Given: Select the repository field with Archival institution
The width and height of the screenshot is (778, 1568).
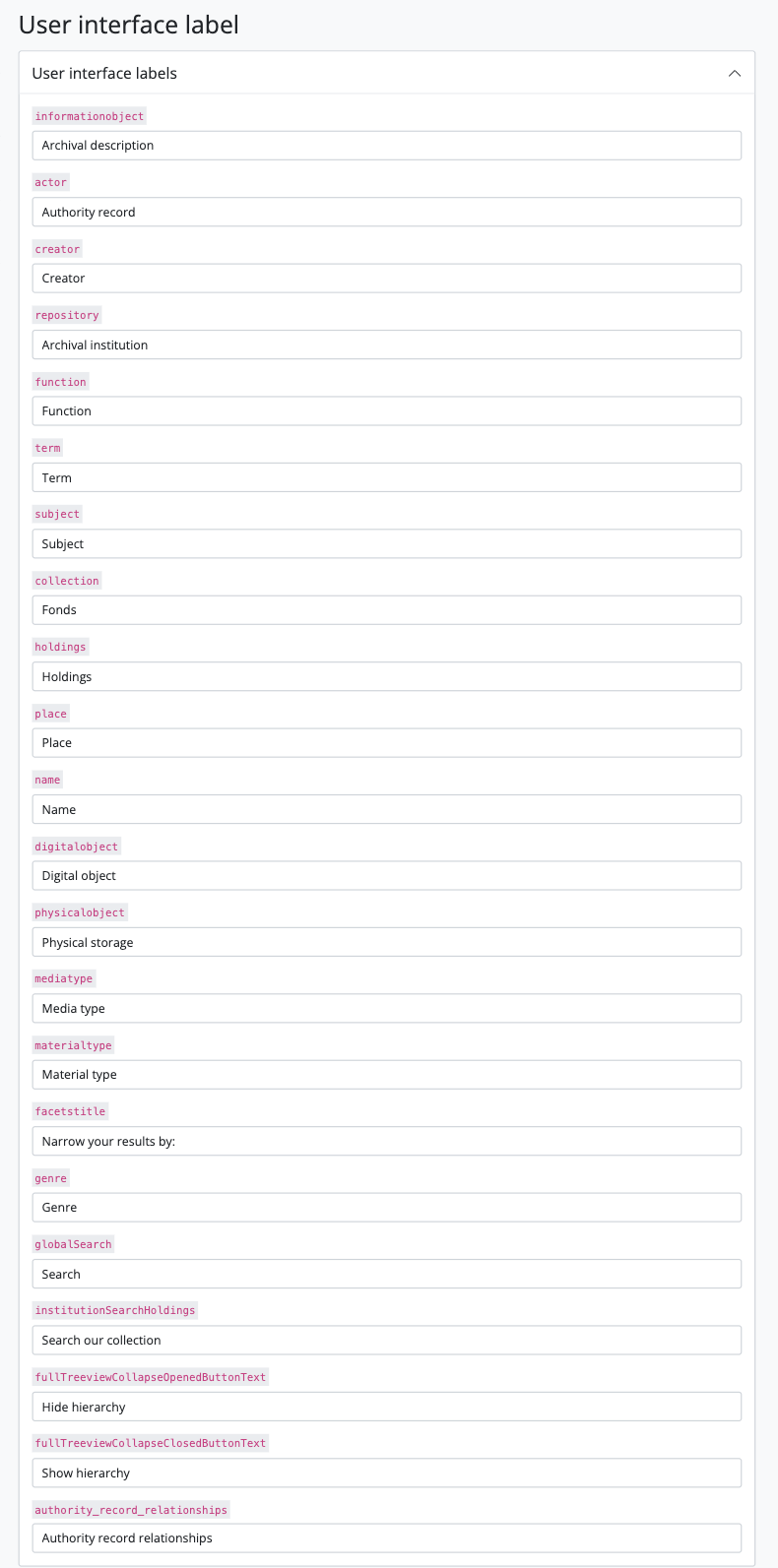Looking at the screenshot, I should [386, 345].
